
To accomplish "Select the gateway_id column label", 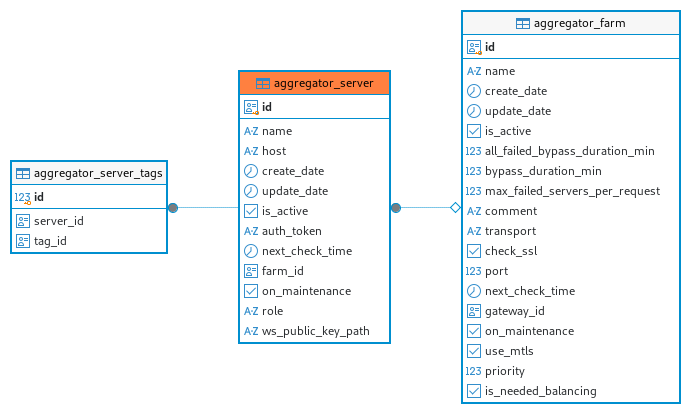I will tap(515, 311).
